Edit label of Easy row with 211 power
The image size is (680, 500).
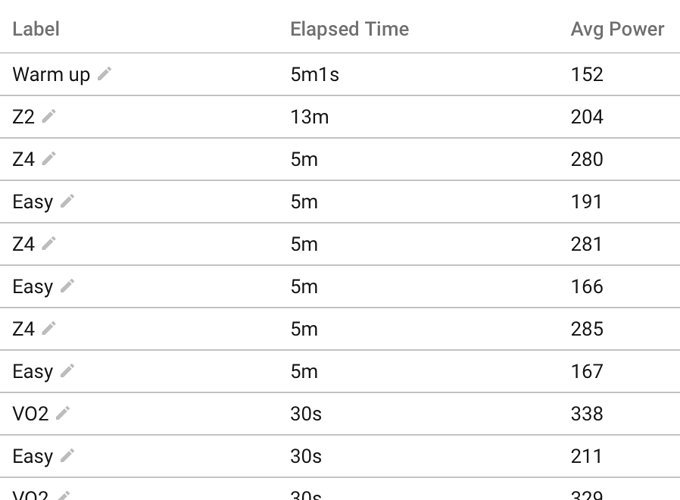[x=67, y=456]
